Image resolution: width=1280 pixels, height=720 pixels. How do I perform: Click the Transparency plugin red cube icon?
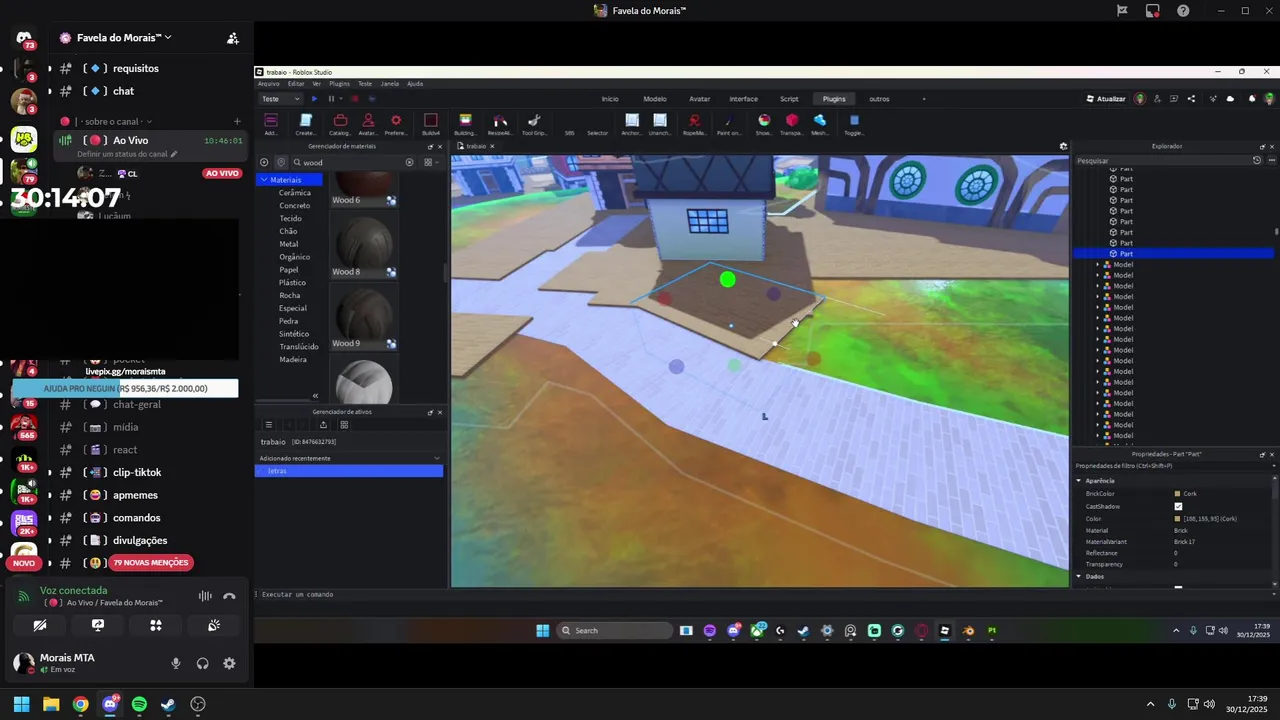click(x=792, y=121)
